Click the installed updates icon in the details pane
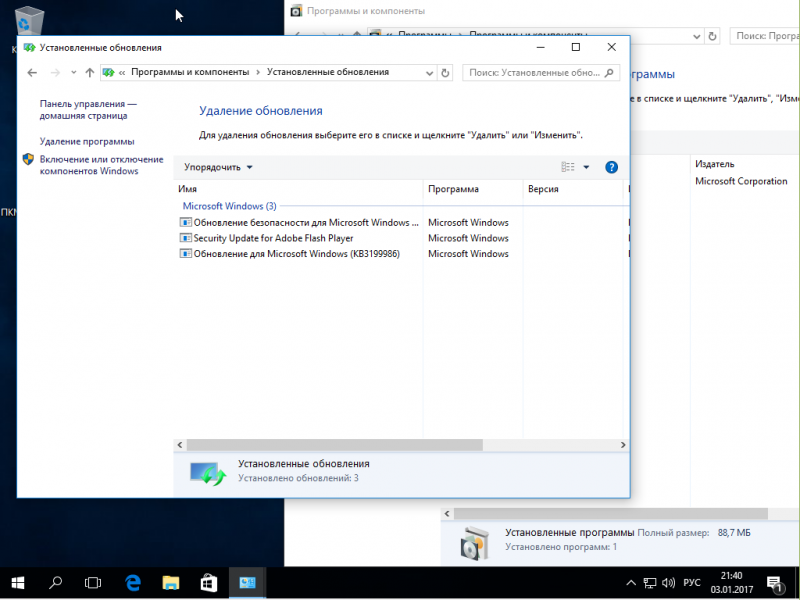Screen dimensions: 800x600 click(208, 473)
